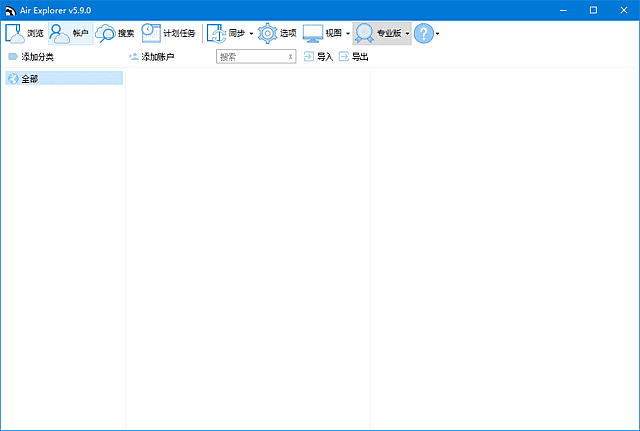This screenshot has height=431, width=640.
Task: Open 计划任务 scheduled tasks
Action: [x=168, y=33]
